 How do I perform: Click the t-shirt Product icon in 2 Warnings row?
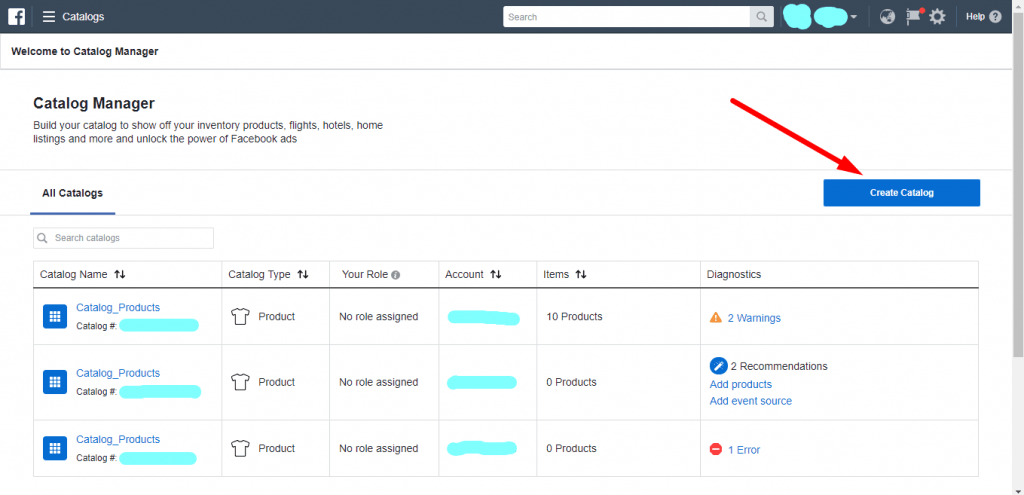point(240,317)
